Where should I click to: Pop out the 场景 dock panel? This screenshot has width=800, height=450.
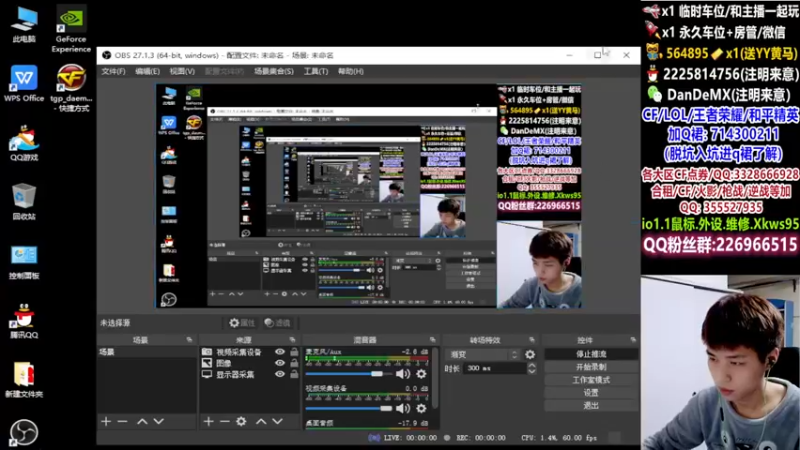click(189, 340)
